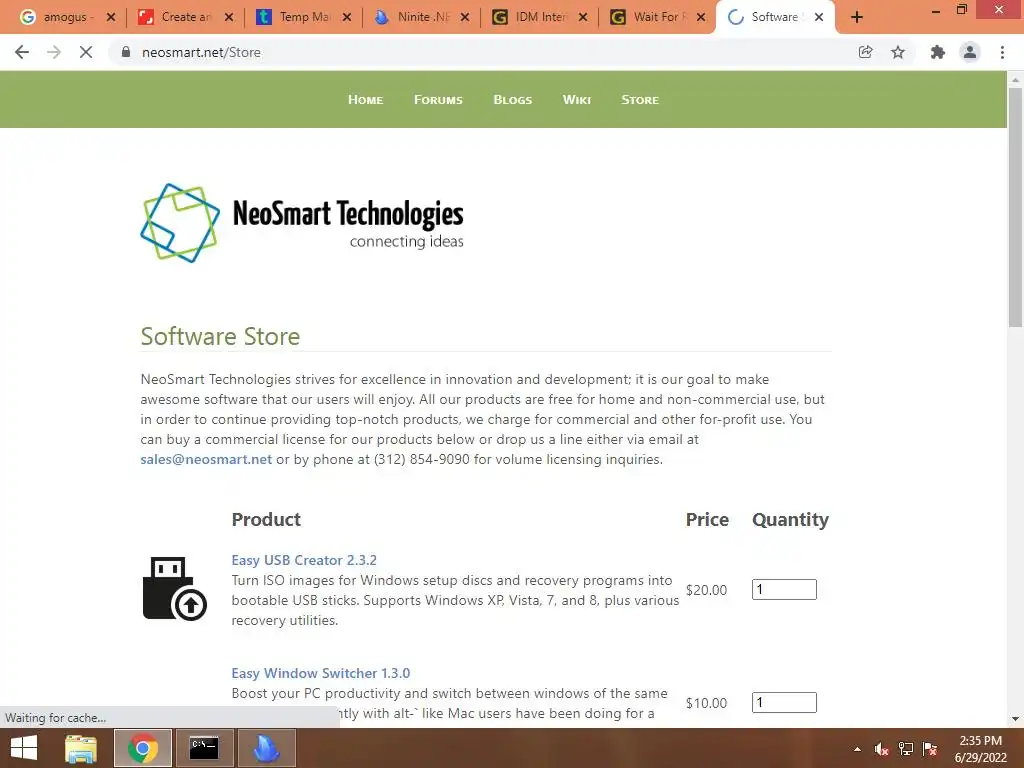
Task: Open a new tab with plus button
Action: (x=857, y=18)
